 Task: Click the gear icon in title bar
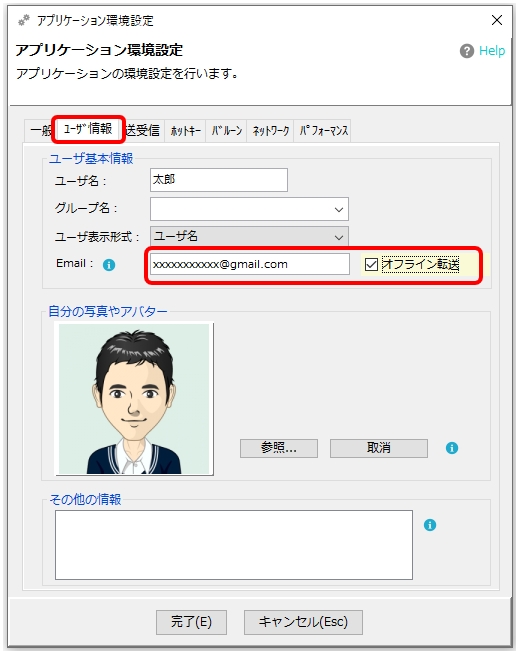coord(24,20)
